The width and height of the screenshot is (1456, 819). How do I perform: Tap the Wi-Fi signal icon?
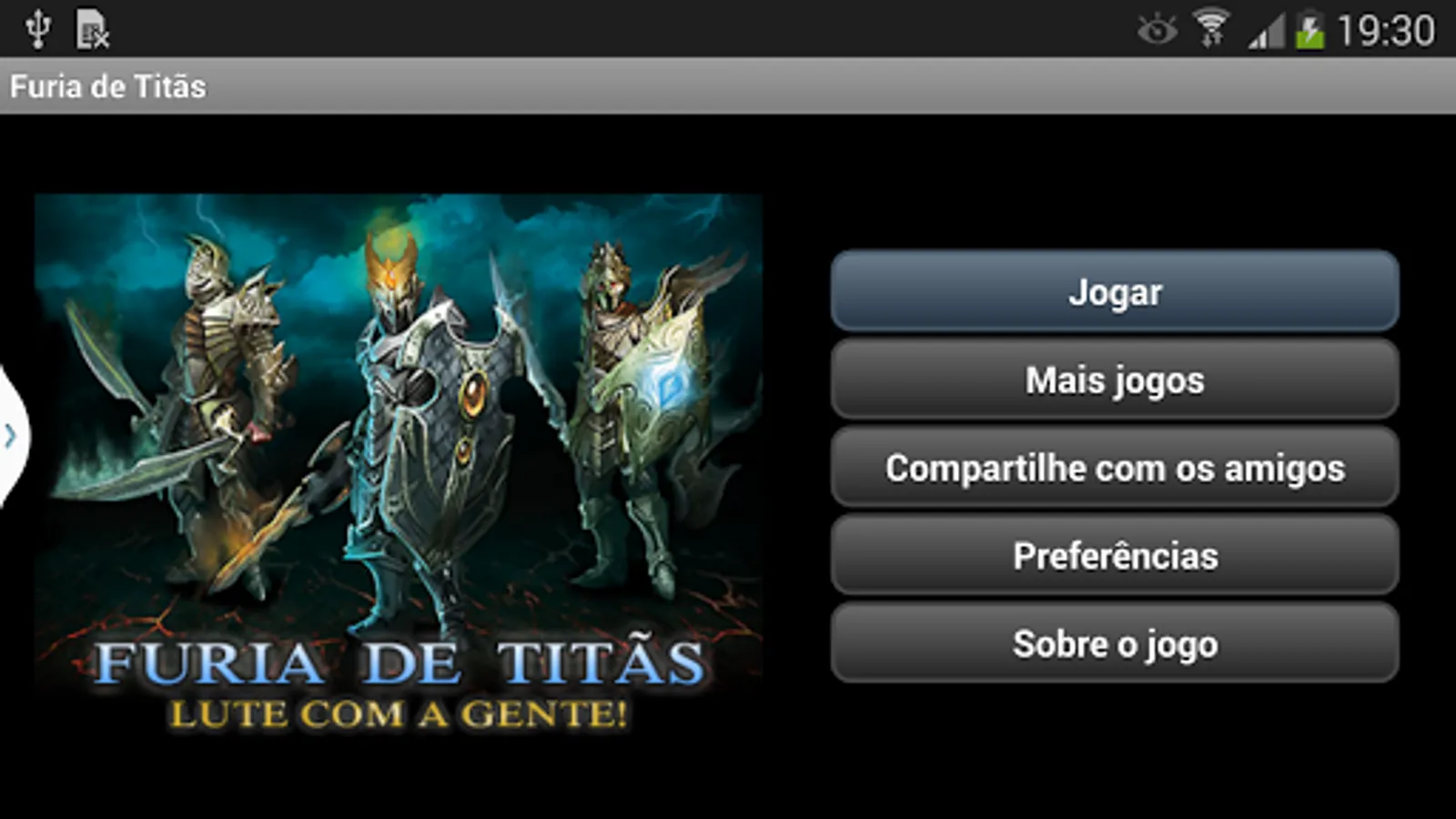(1211, 28)
